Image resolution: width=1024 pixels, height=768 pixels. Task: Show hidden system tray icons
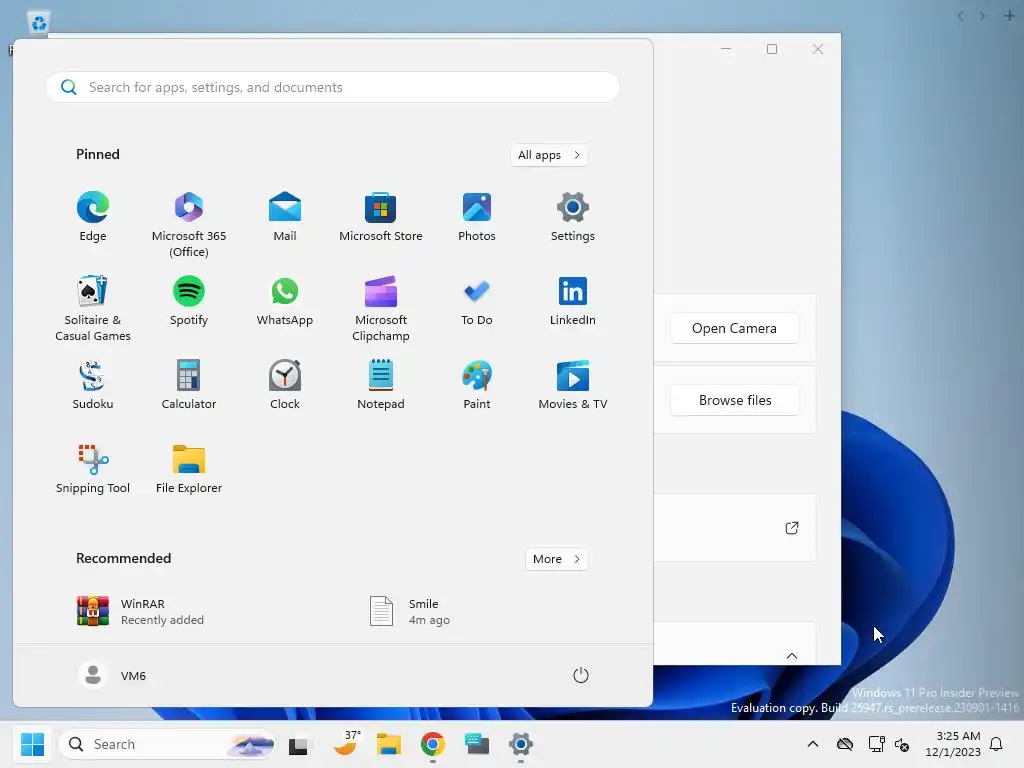[812, 744]
